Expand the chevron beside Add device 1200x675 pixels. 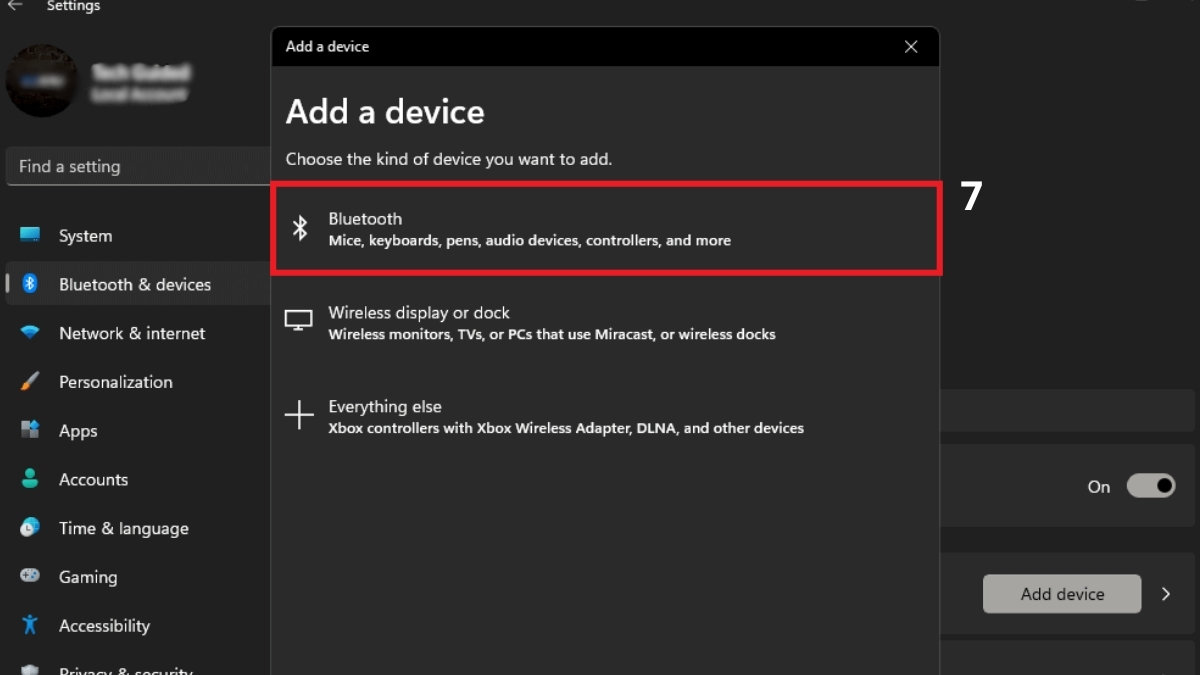pos(1166,594)
